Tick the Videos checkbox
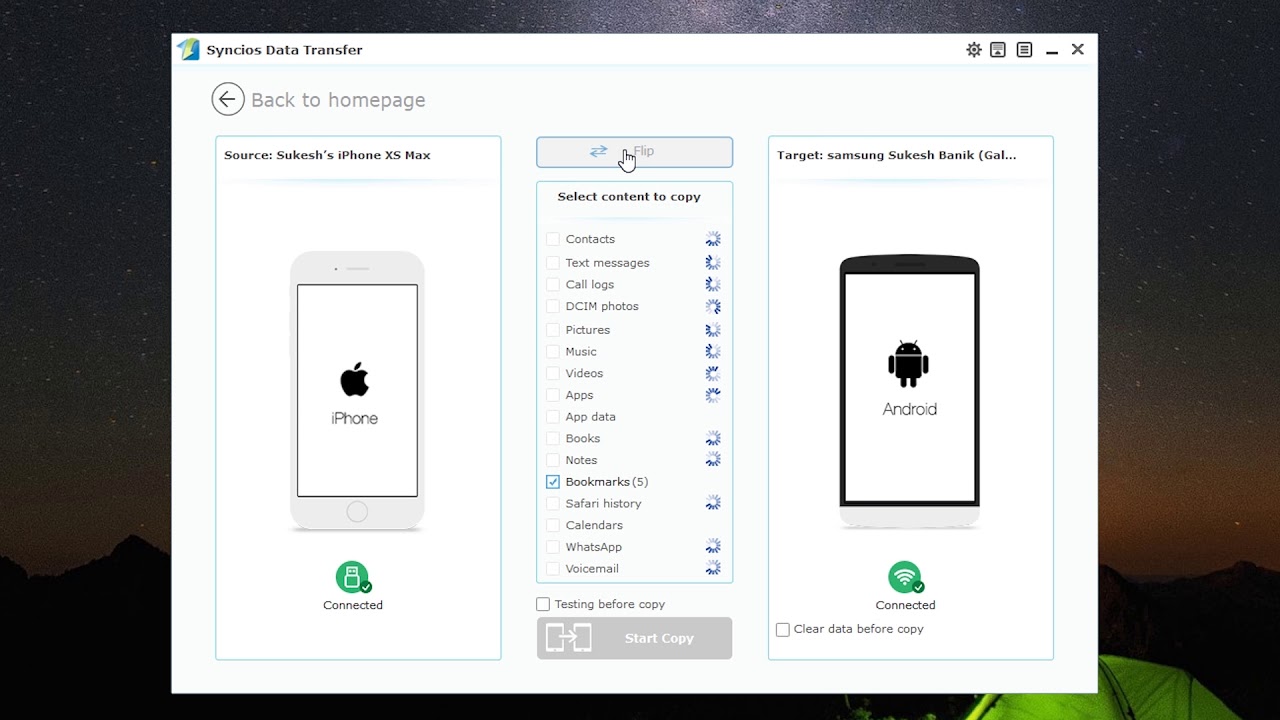1280x720 pixels. click(x=553, y=374)
